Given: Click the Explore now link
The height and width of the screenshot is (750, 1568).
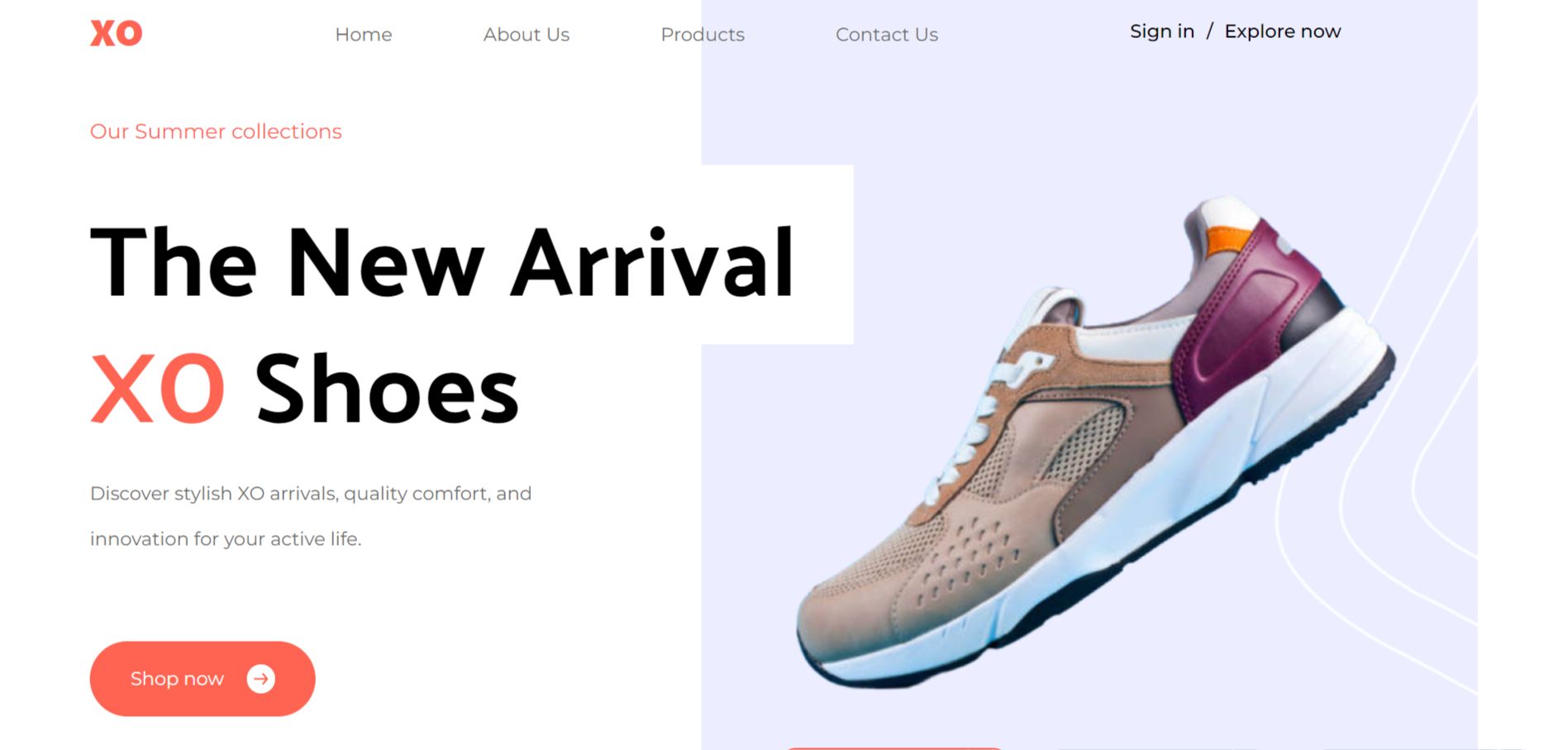Looking at the screenshot, I should pos(1283,31).
